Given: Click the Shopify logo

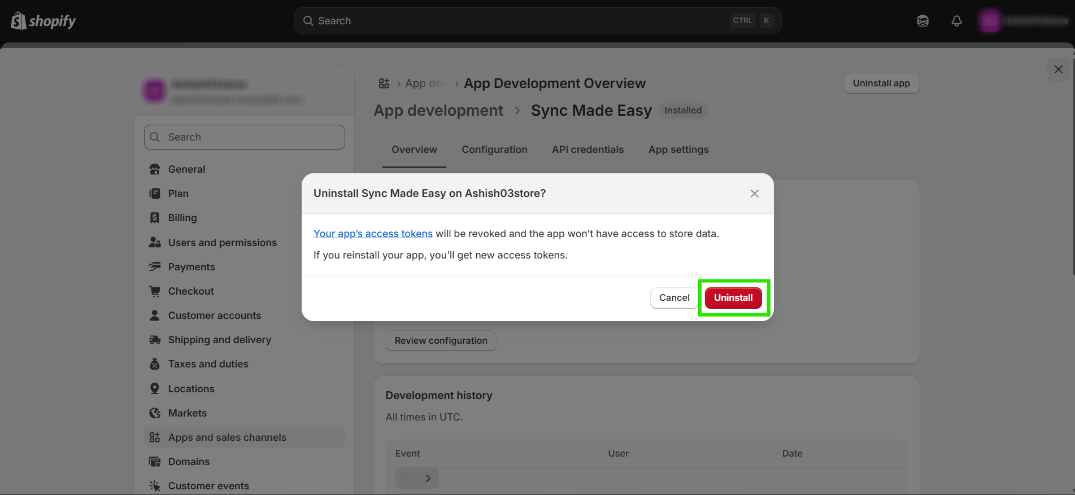Looking at the screenshot, I should 43,21.
